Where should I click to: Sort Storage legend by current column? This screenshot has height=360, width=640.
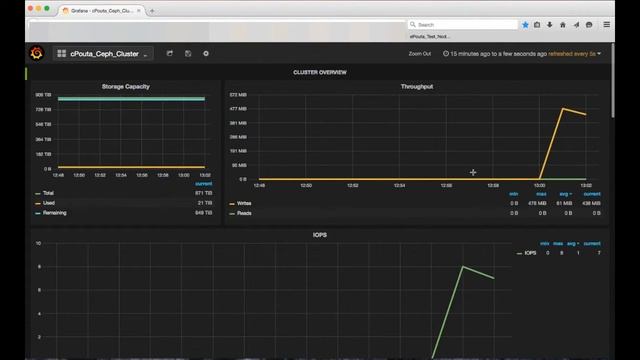tap(203, 184)
